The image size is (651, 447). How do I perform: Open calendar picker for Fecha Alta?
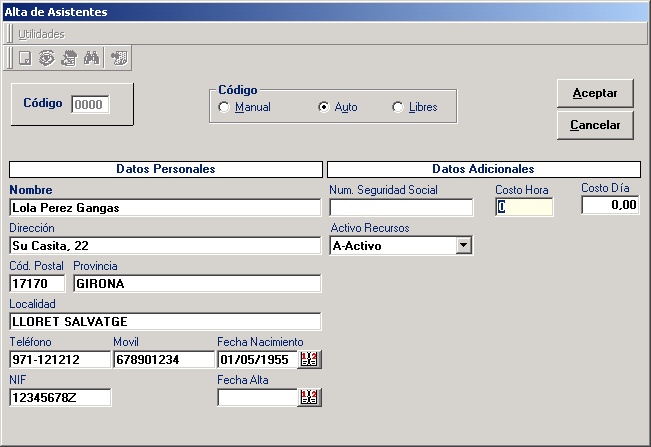coord(309,398)
